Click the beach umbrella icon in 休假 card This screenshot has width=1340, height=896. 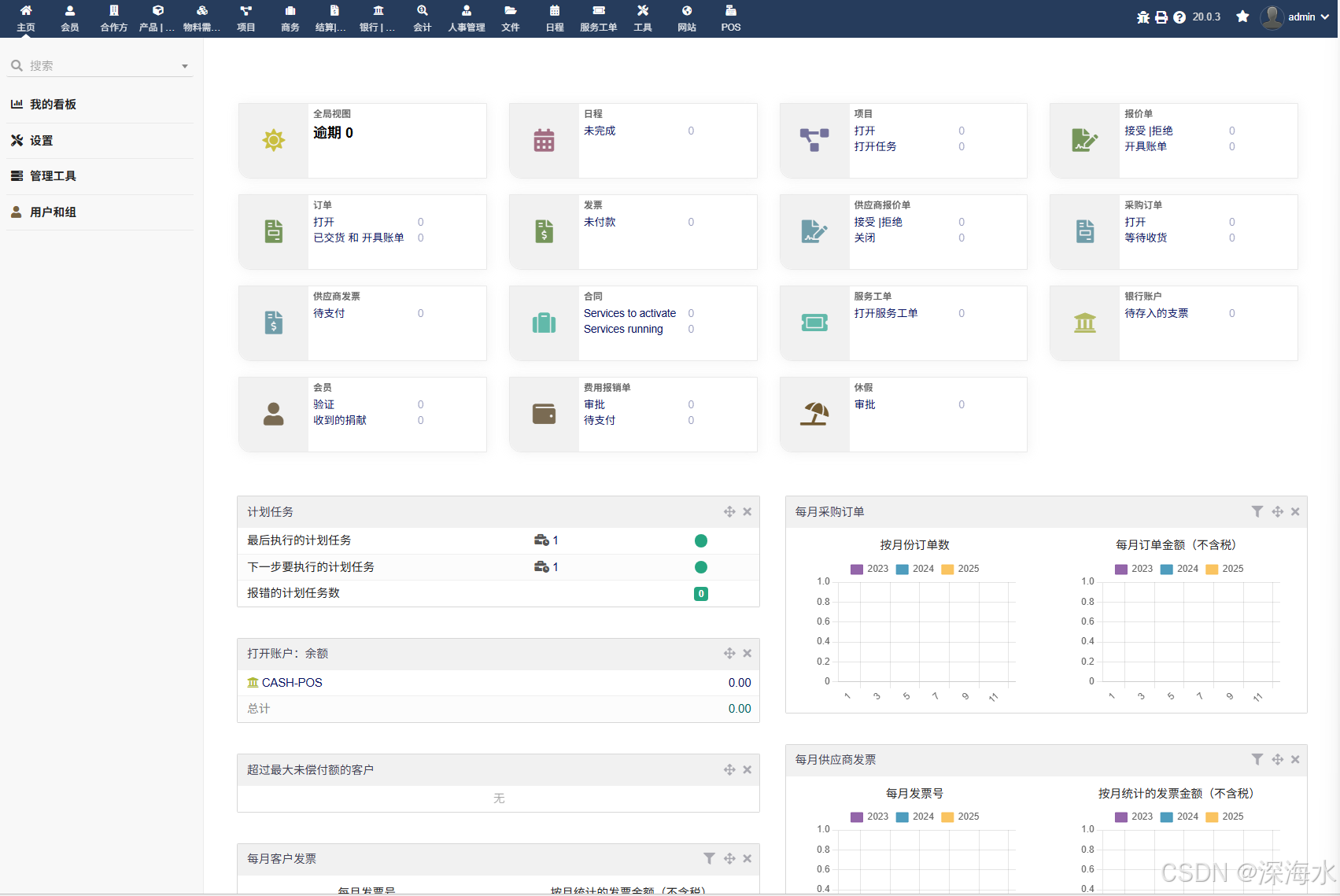click(x=814, y=414)
